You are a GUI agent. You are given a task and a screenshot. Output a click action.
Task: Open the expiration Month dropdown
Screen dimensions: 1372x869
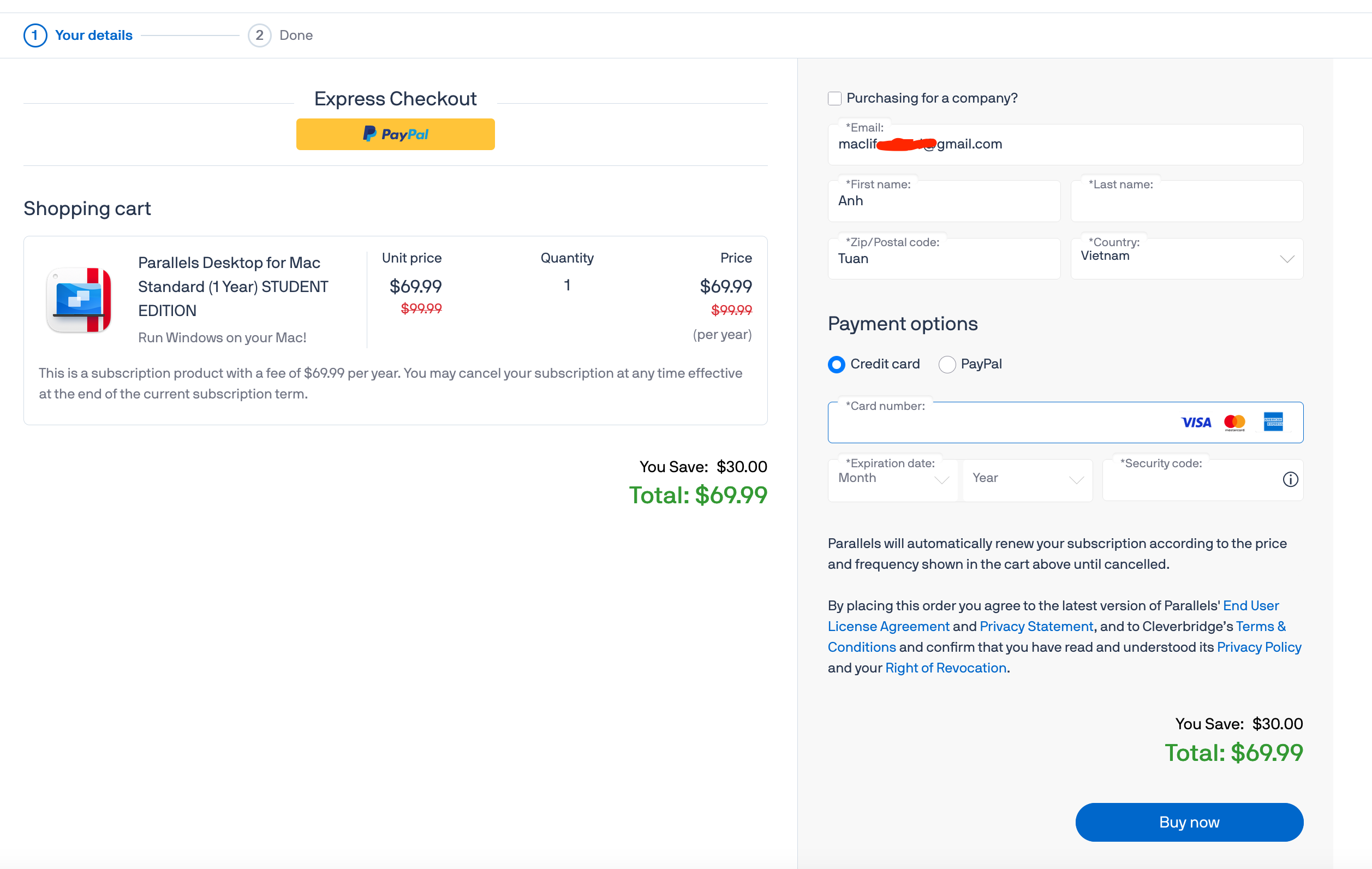[892, 479]
